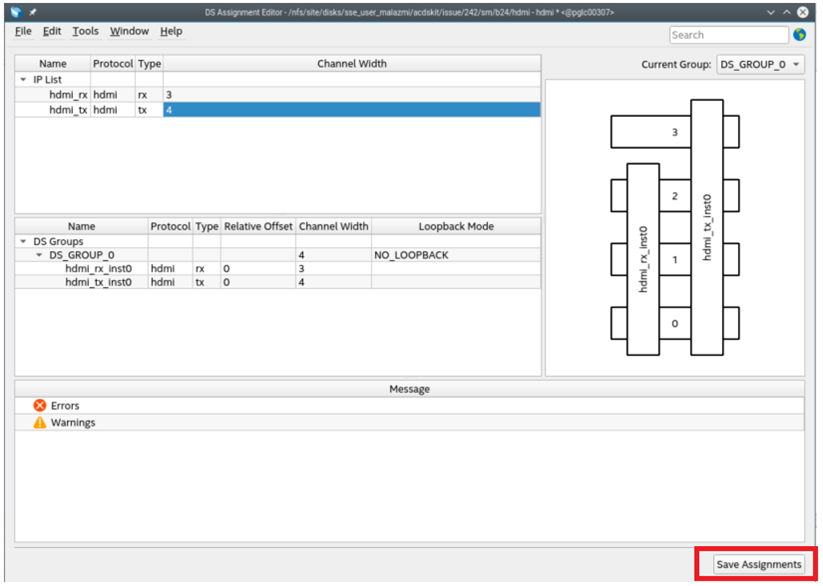Select hdmi_rx_inst0 row in DS Groups
Viewport: 823px width, 586px height.
[278, 269]
